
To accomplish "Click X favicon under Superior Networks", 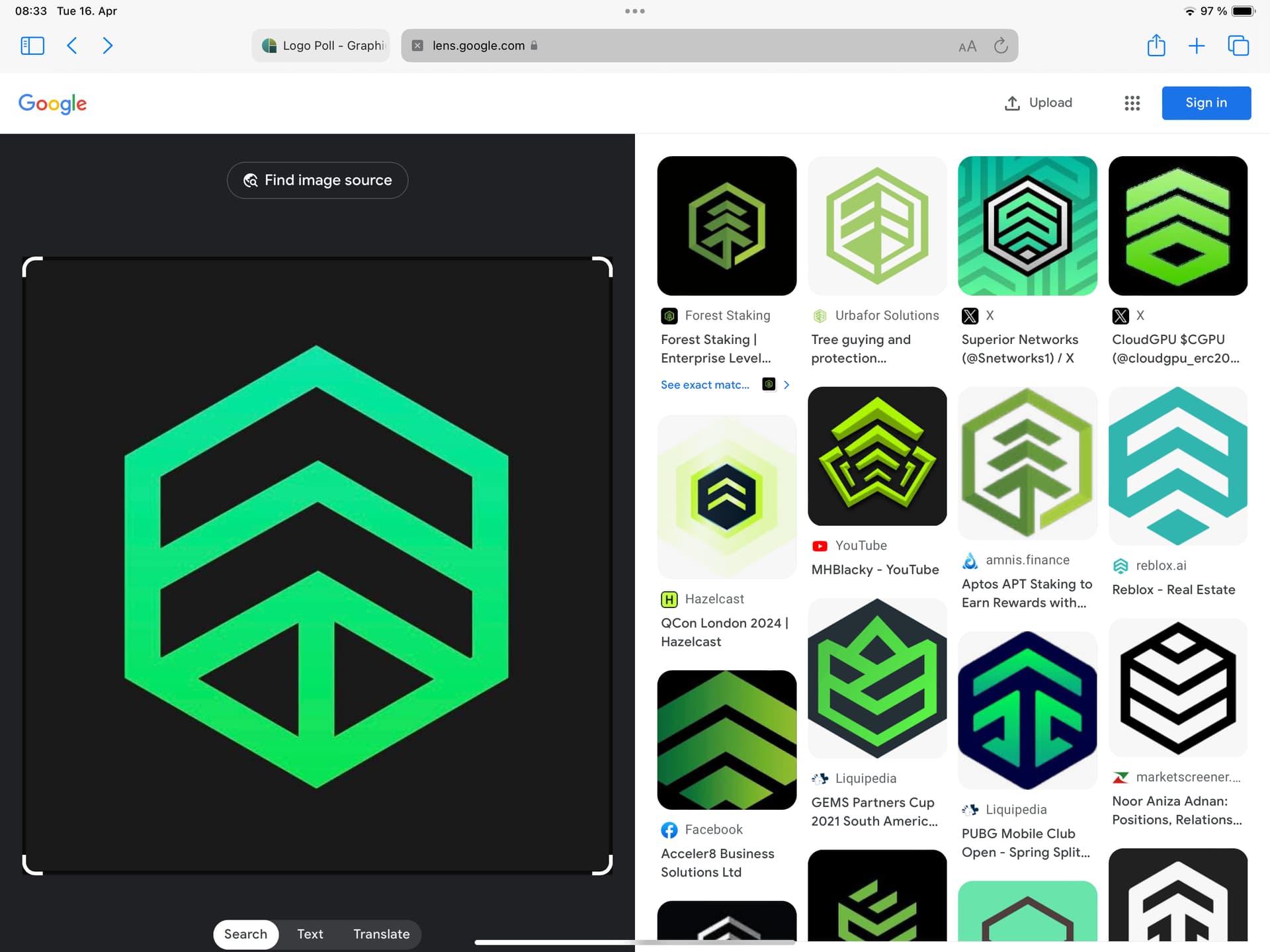I will point(970,316).
